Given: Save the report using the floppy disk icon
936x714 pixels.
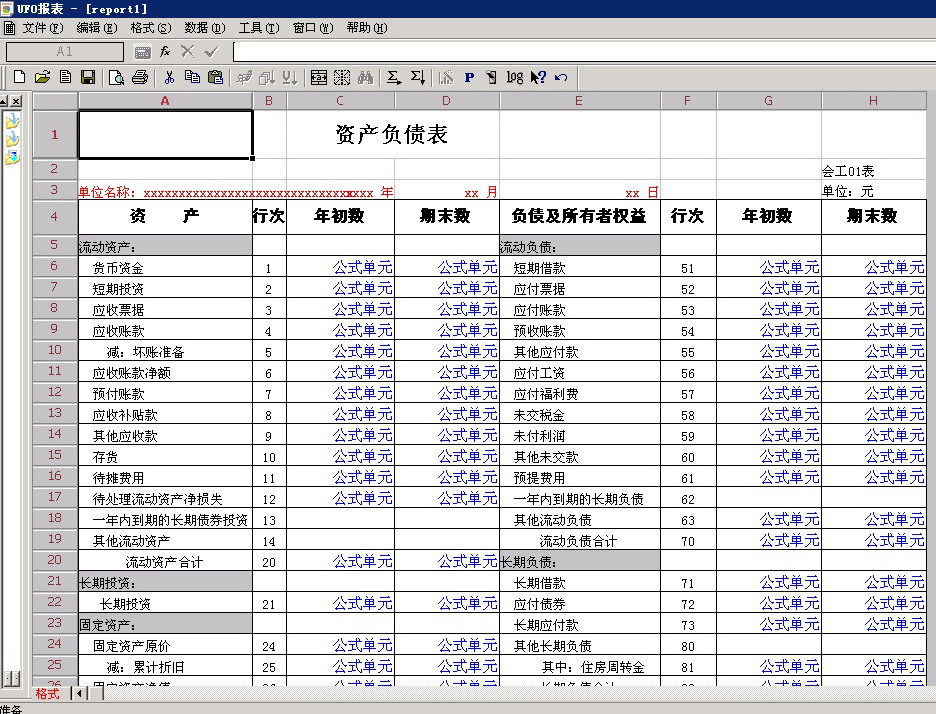Looking at the screenshot, I should point(88,77).
